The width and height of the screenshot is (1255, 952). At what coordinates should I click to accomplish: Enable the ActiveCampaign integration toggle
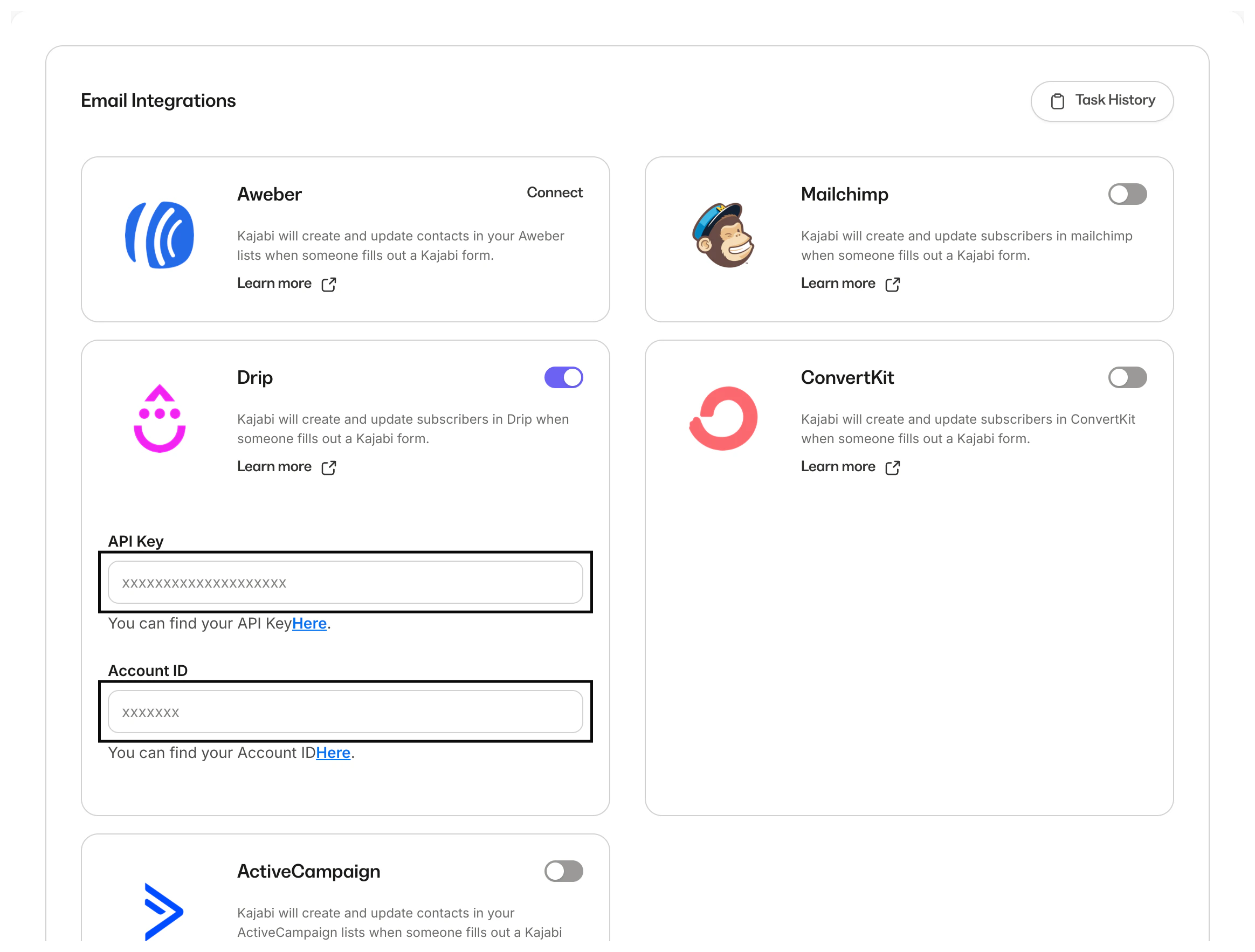pos(563,872)
